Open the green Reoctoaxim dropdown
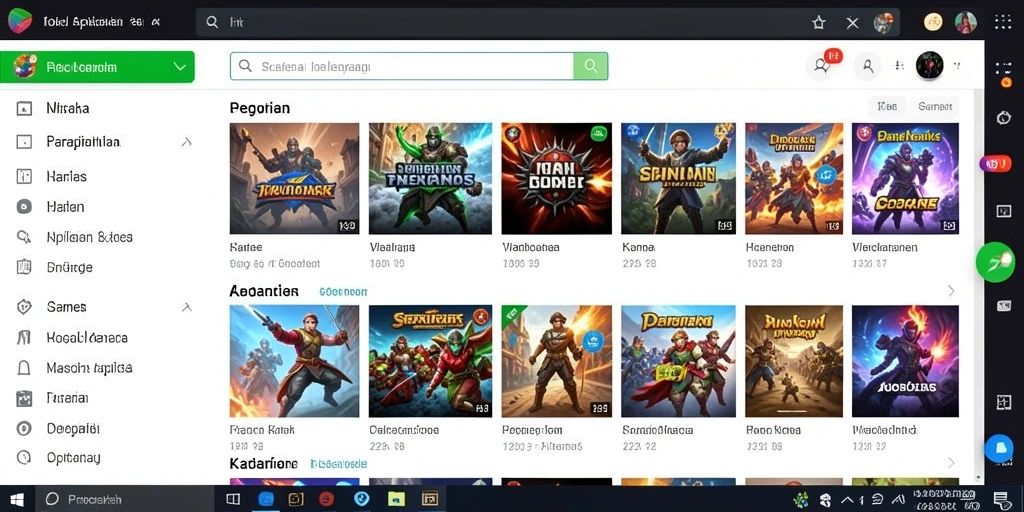The width and height of the screenshot is (1024, 512). [x=97, y=67]
